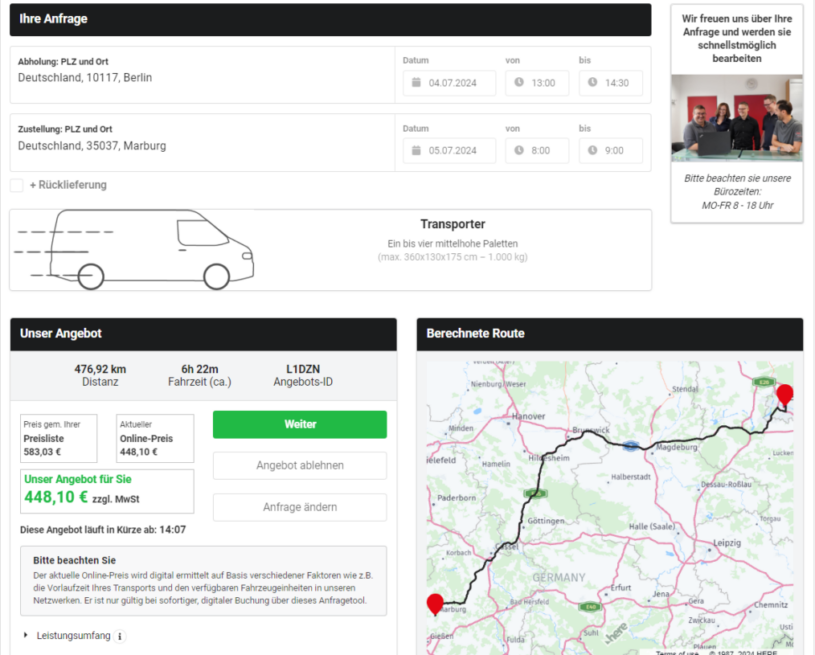Screen dimensions: 815x655
Task: Click clock icon in pickup 'bis' time
Action: pos(592,83)
